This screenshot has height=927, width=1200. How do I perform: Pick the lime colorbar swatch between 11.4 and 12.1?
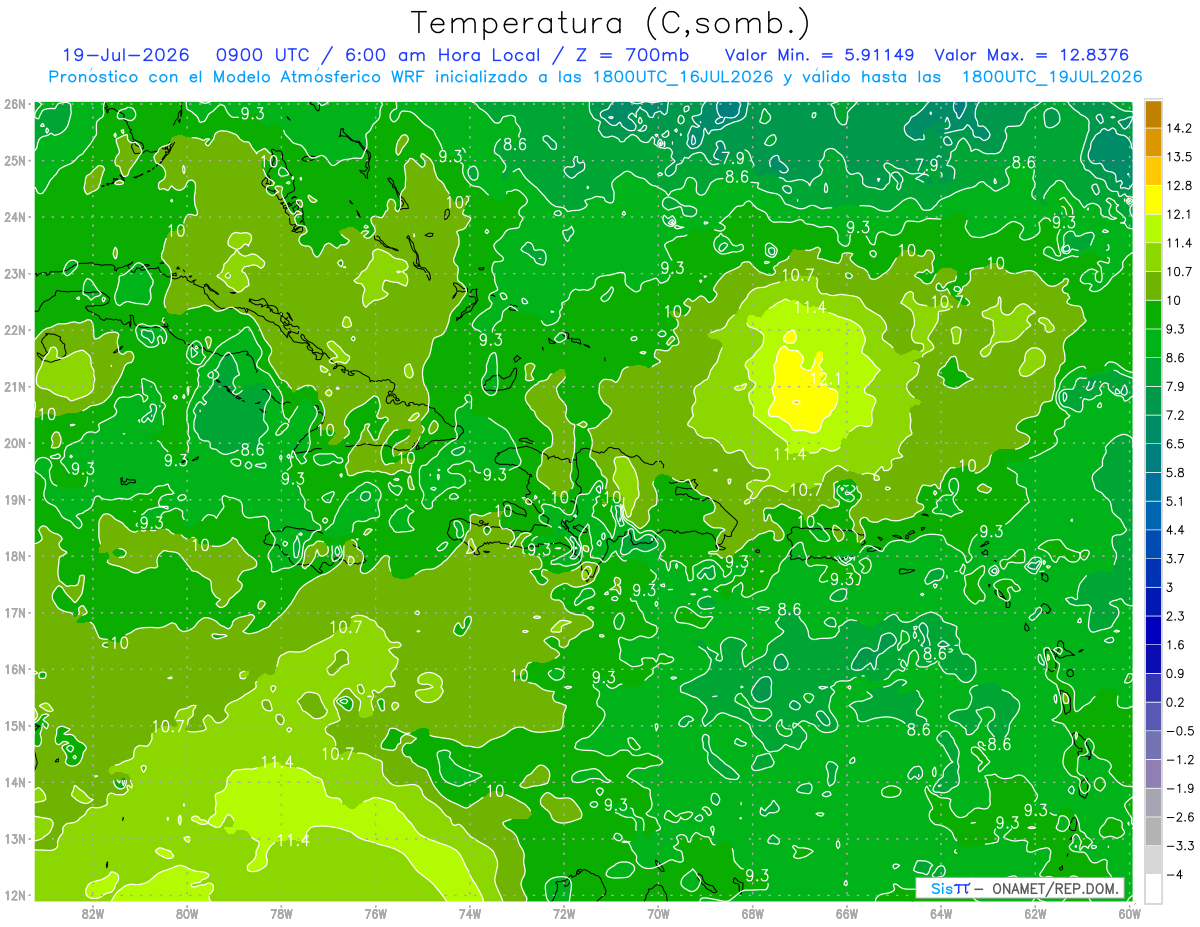1153,228
